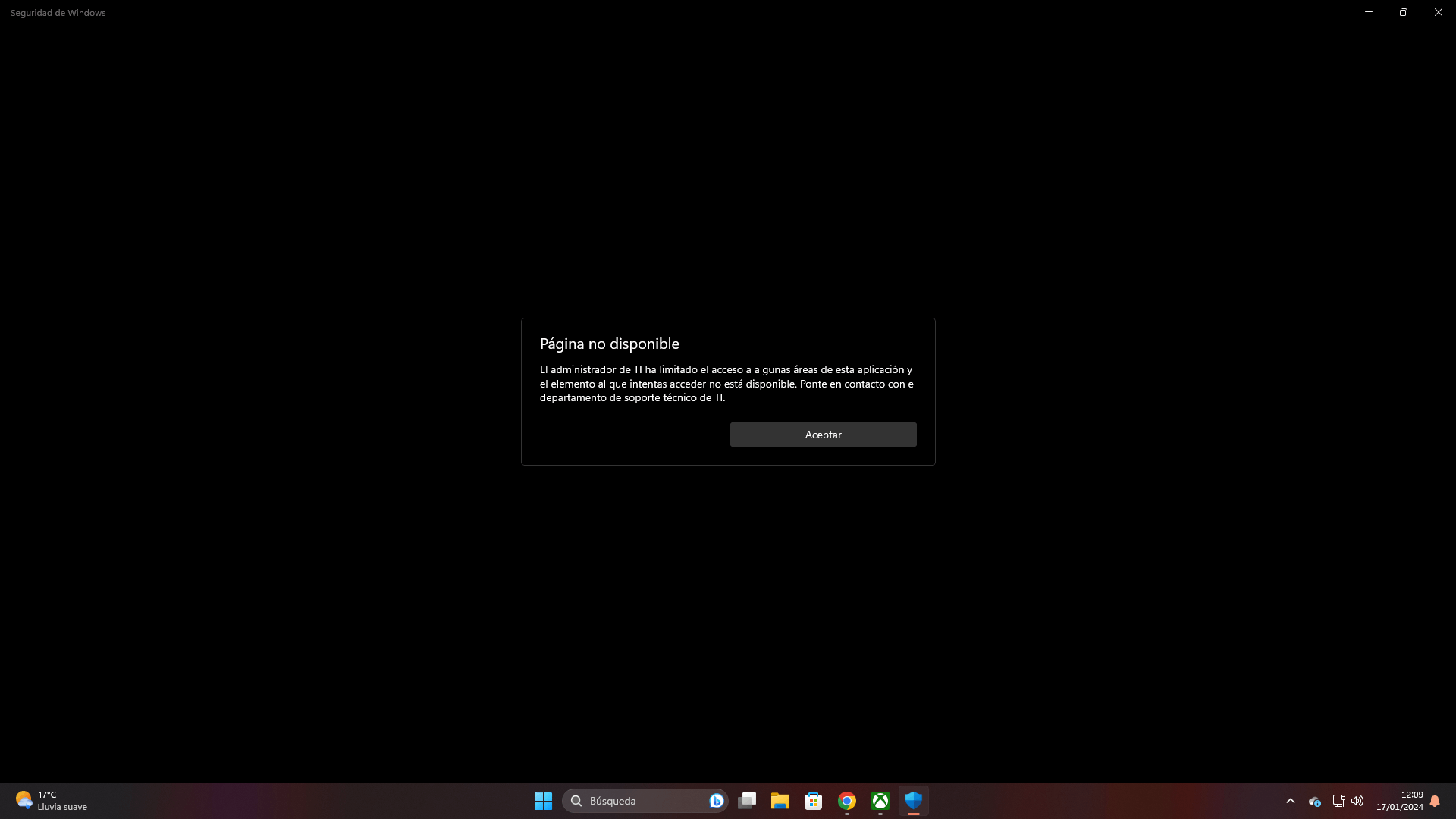Click the volume speaker tray icon
1456x819 pixels.
(1357, 801)
